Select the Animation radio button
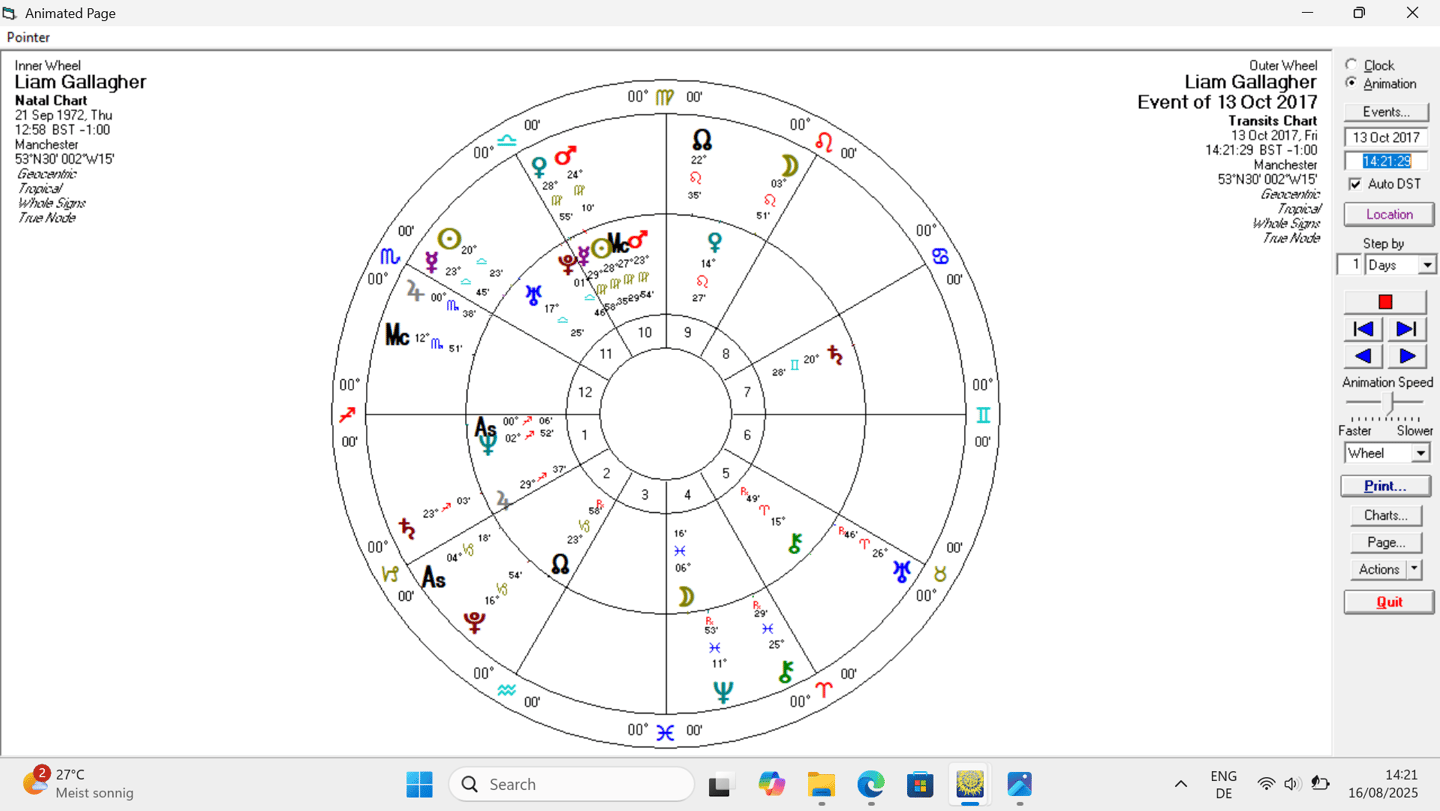1440x811 pixels. 1350,83
